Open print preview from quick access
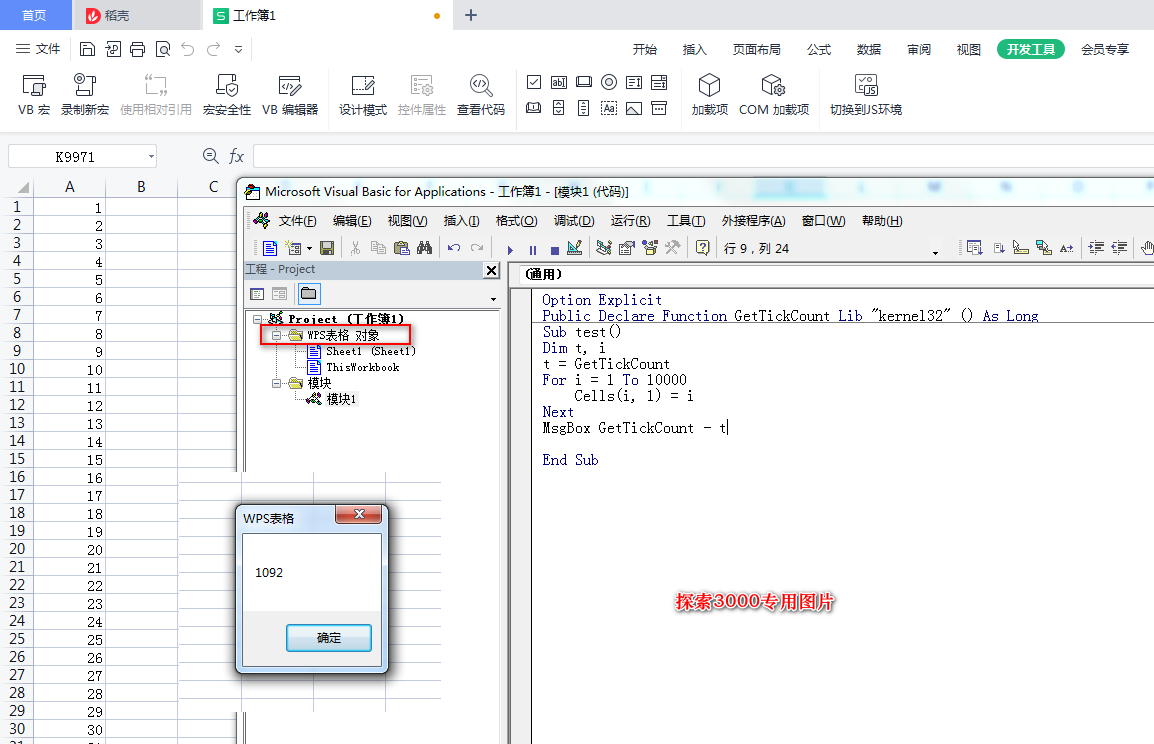1154x744 pixels. pyautogui.click(x=163, y=49)
